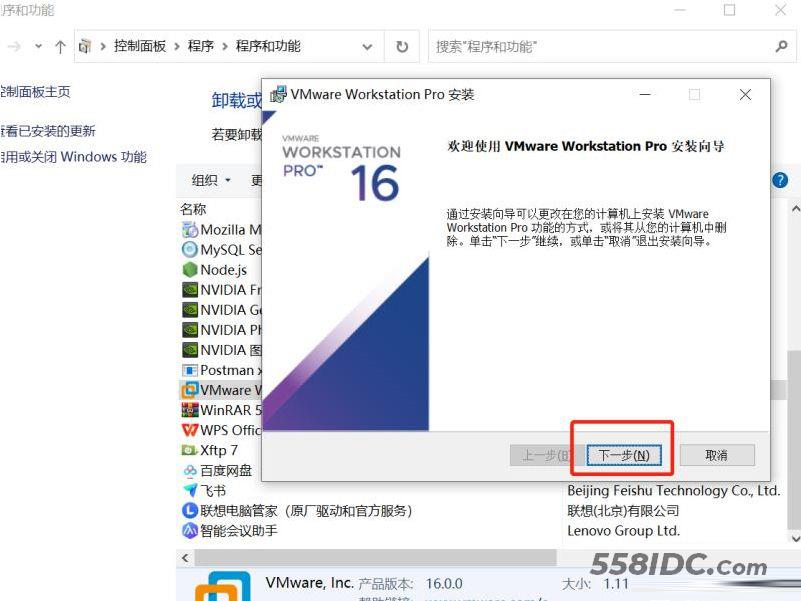Click 程序 in the breadcrumb path
The width and height of the screenshot is (801, 601).
[x=200, y=46]
